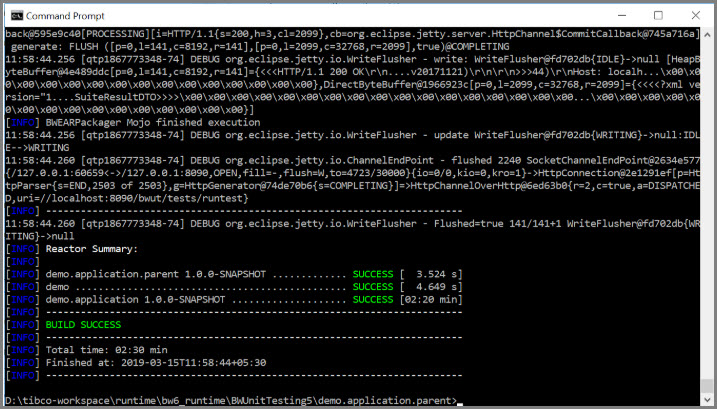
Task: Click the blue INFO tag beside BUILD SUCCESS
Action: pos(22,324)
